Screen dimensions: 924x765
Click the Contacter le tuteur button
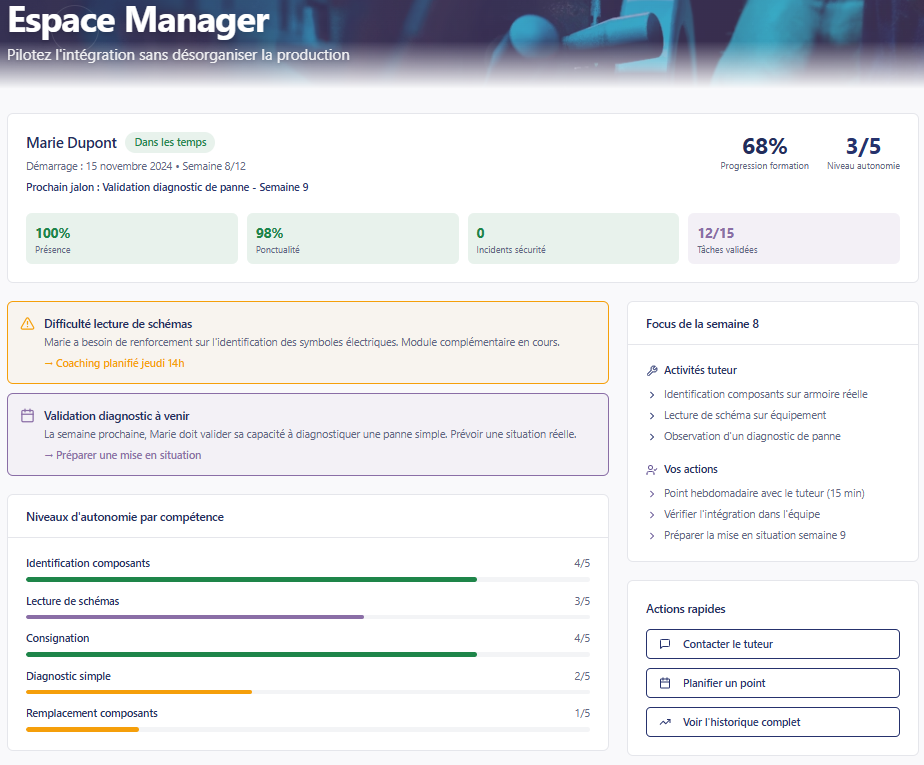click(772, 644)
